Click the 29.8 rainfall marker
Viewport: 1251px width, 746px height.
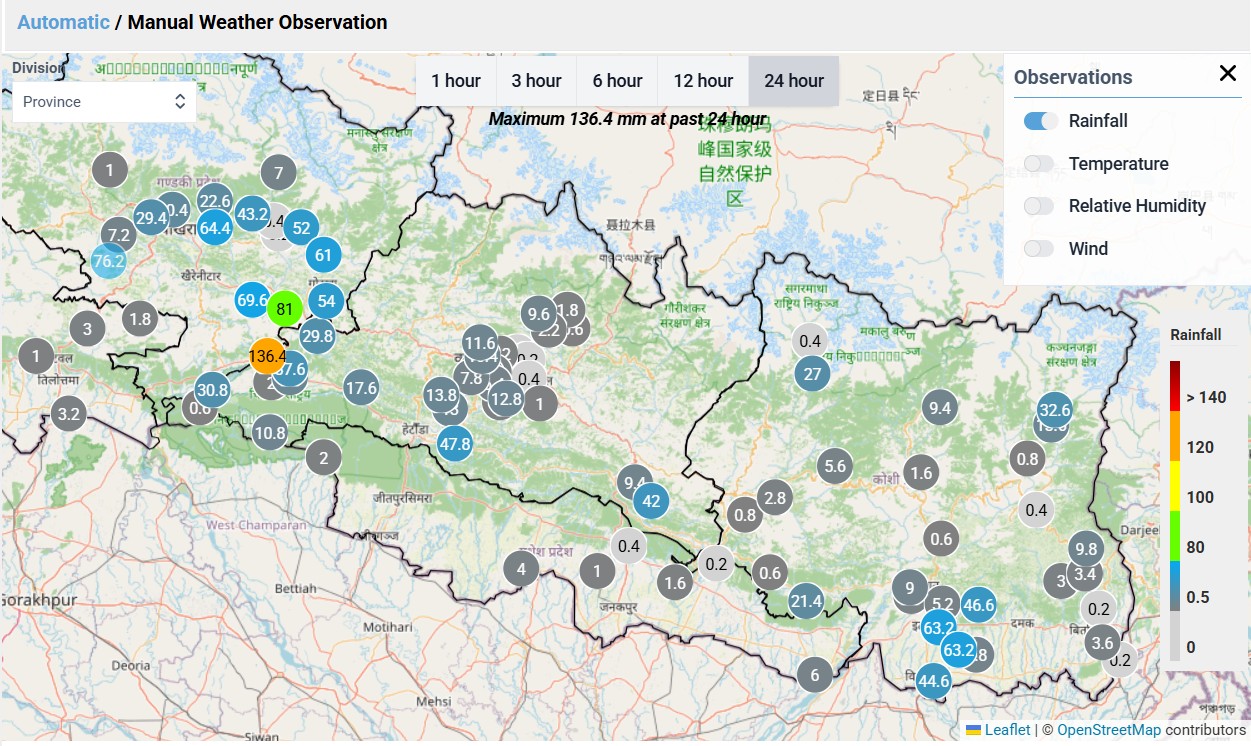click(317, 336)
